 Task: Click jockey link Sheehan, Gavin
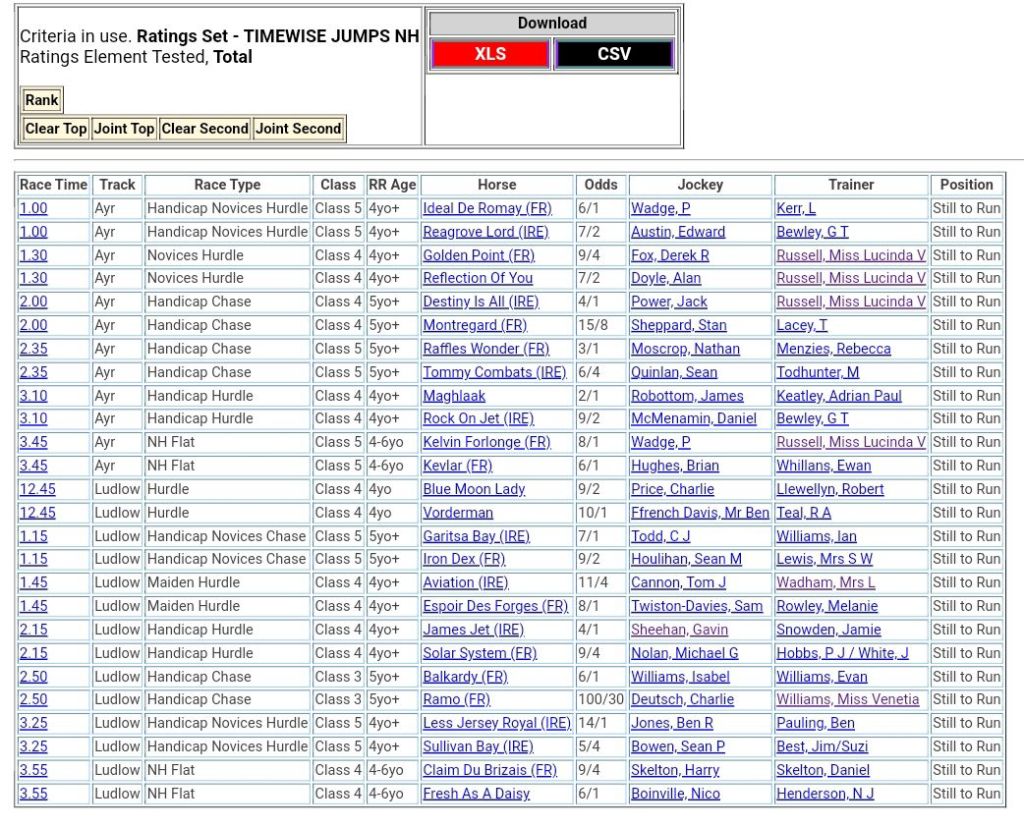[x=679, y=629]
